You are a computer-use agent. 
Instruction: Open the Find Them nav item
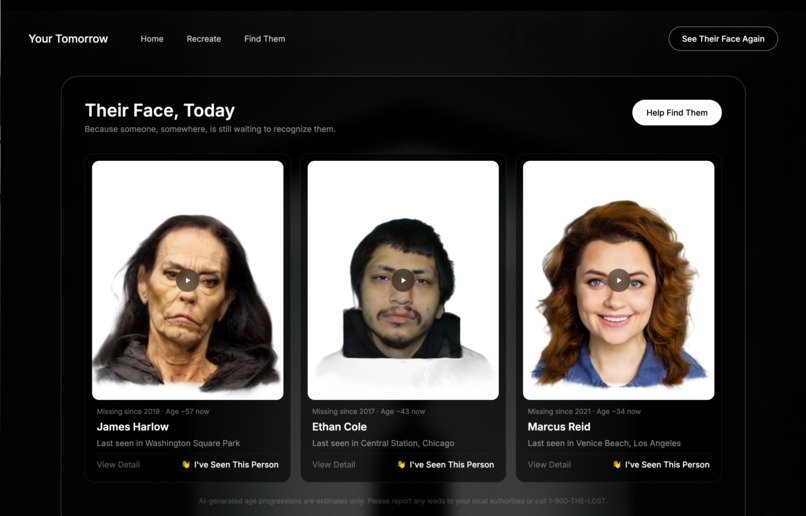tap(265, 39)
